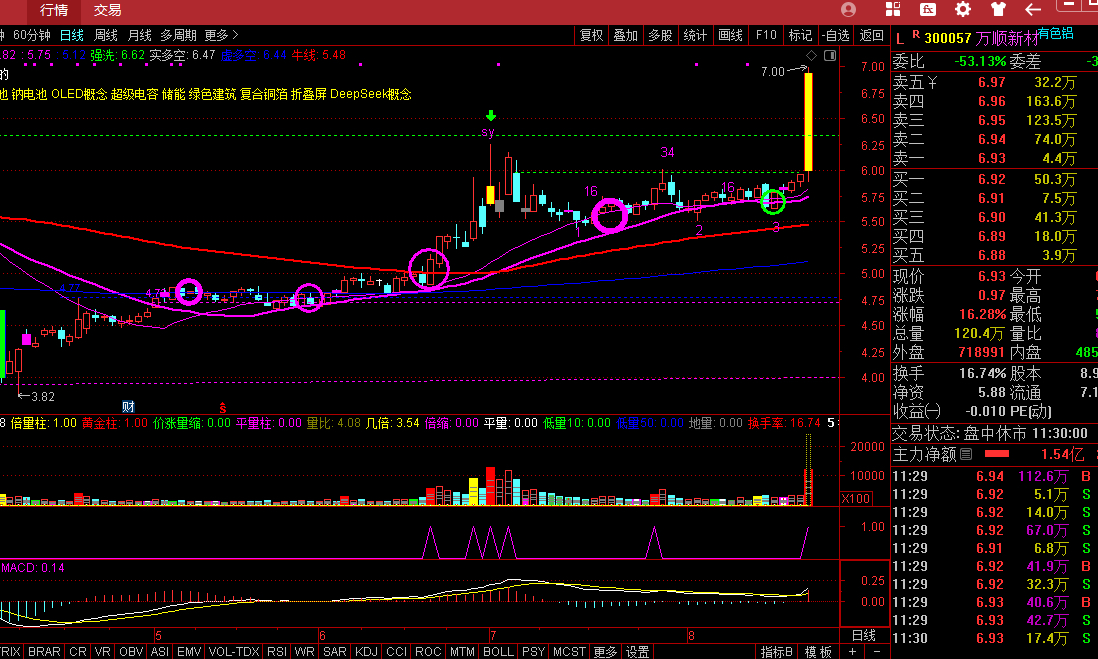The image size is (1098, 659).
Task: Open the 统计 statistics tool
Action: click(x=695, y=35)
